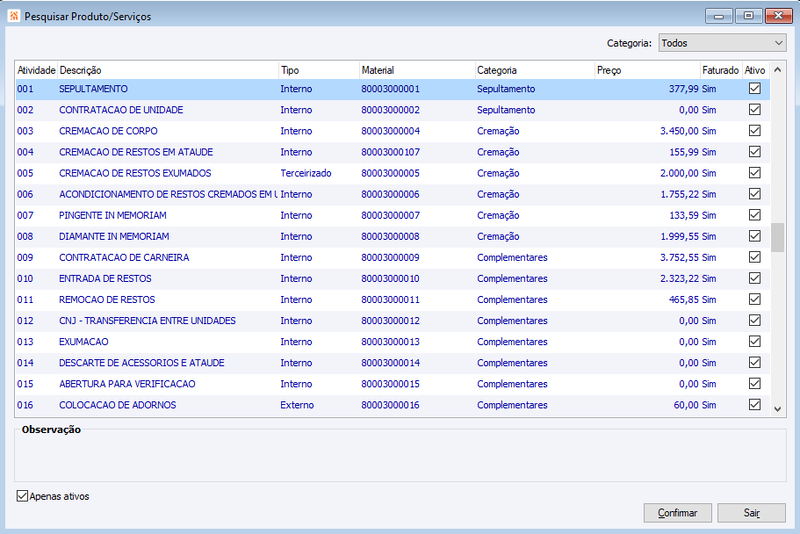
Task: Select the DIAMANTE IN MEMORIAM row
Action: (392, 237)
